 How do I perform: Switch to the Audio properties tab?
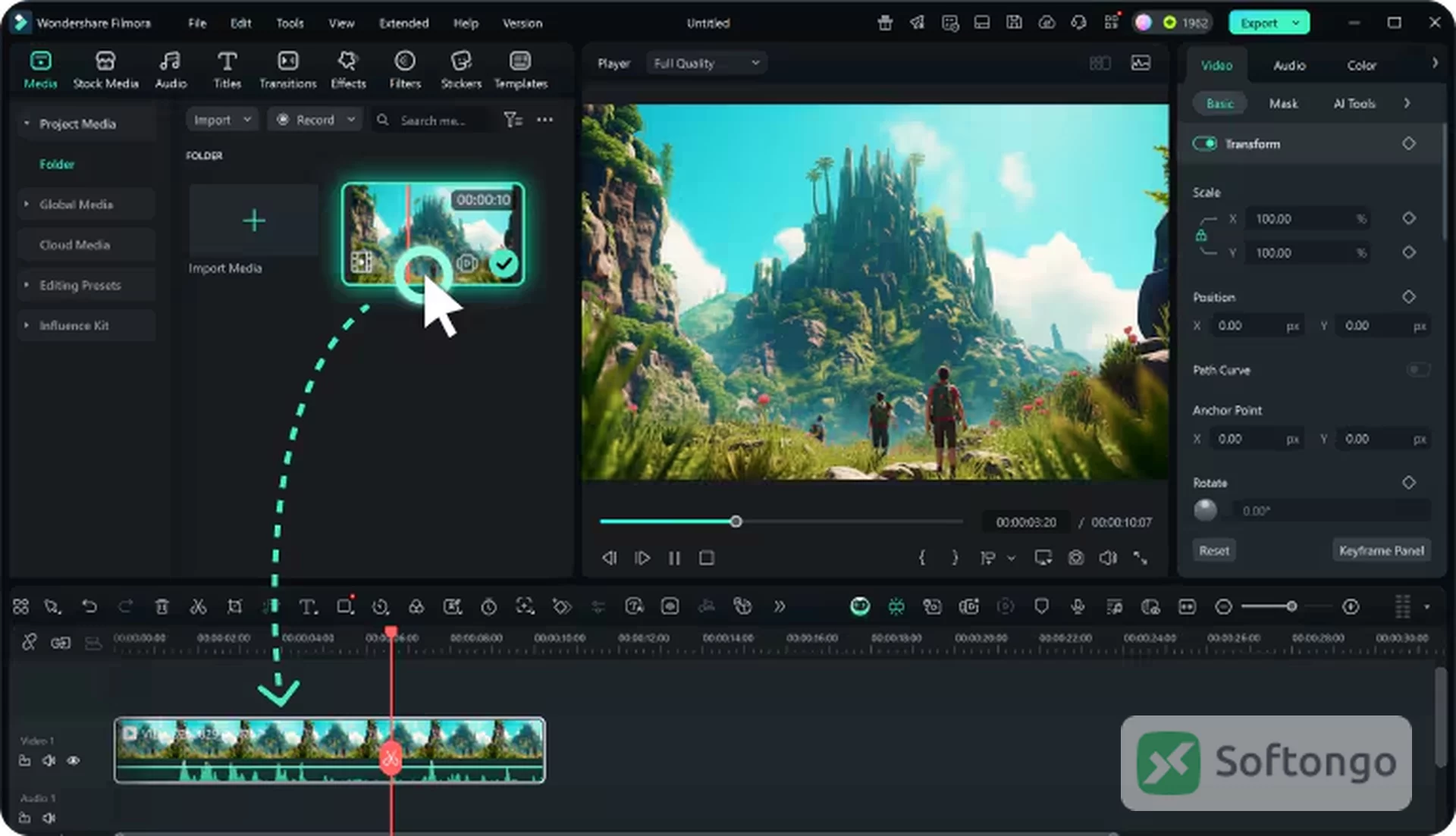pyautogui.click(x=1289, y=65)
